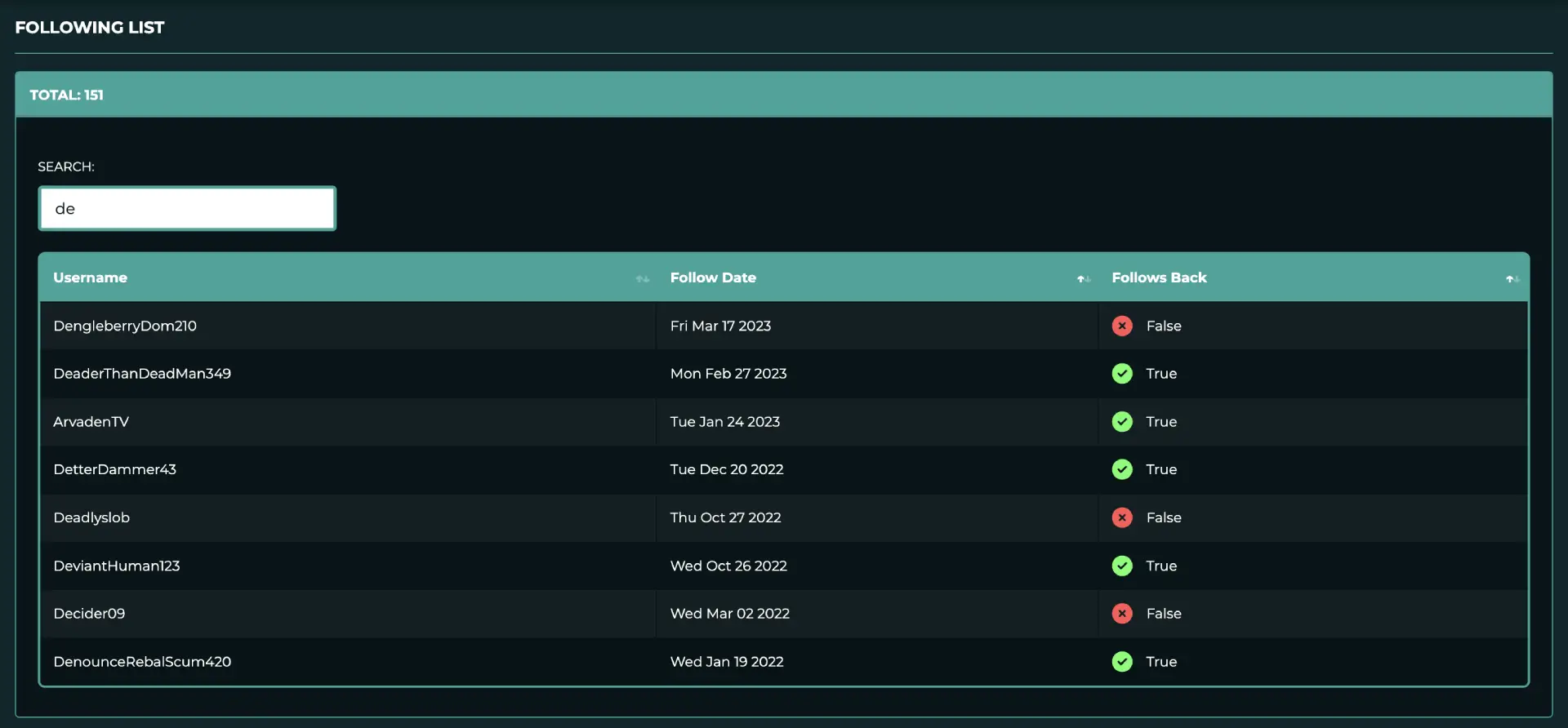Click the False text in Deadlyslob row
The image size is (1568, 728).
click(x=1164, y=517)
